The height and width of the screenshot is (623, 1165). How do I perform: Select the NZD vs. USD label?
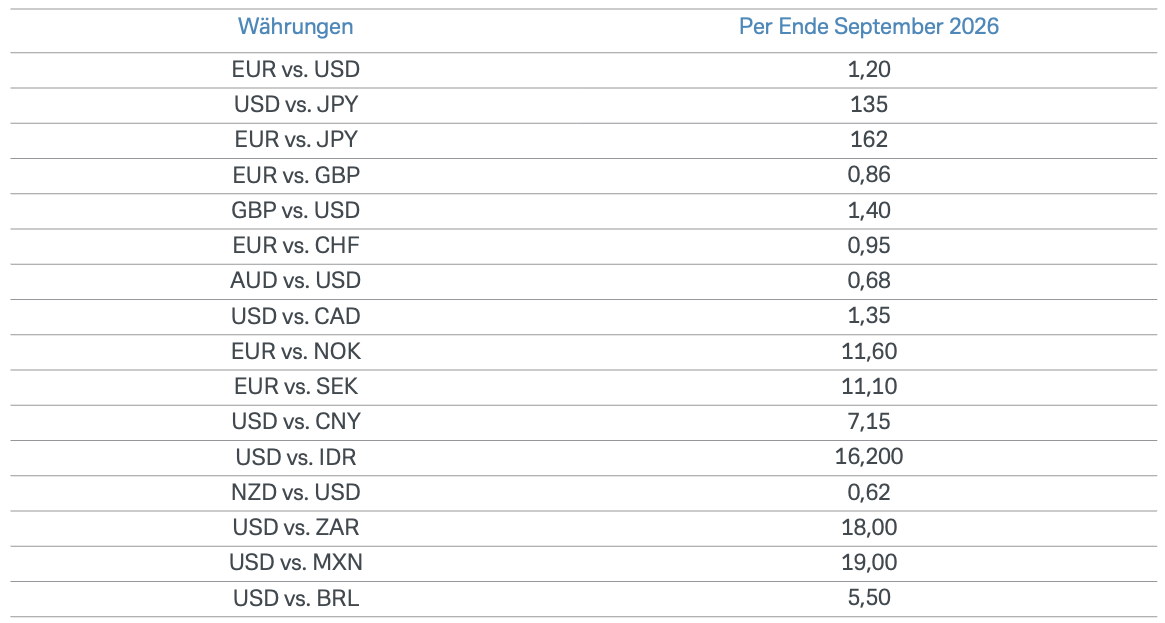click(295, 492)
